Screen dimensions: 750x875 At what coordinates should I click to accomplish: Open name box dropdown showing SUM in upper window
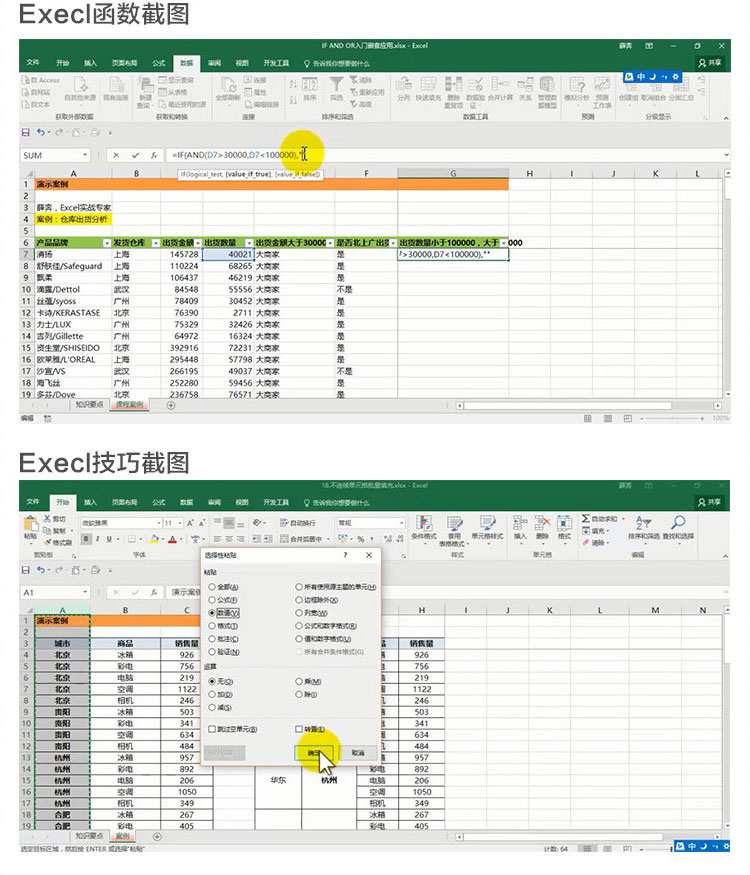(x=85, y=155)
